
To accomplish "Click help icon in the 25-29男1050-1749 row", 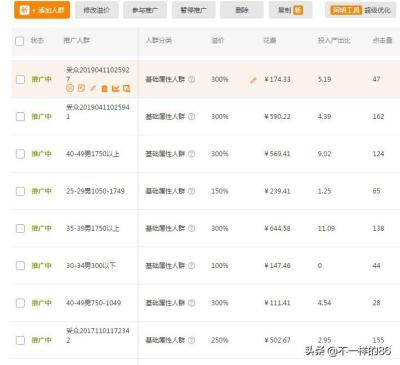I will tap(192, 191).
